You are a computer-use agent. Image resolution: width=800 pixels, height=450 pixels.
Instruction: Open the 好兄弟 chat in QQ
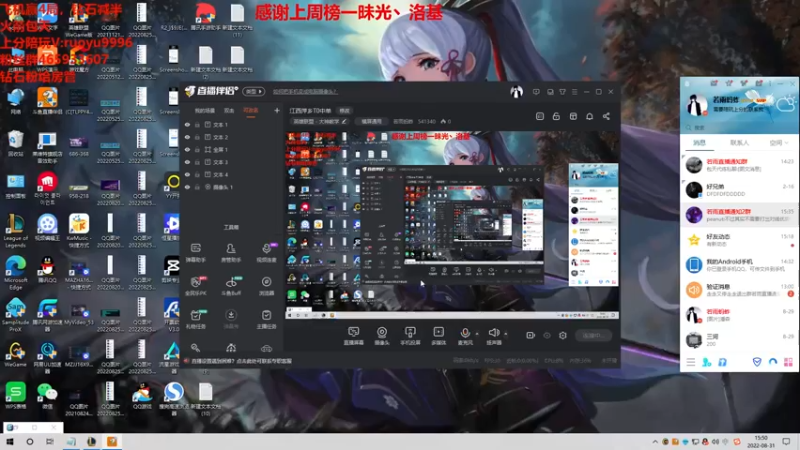[x=739, y=190]
